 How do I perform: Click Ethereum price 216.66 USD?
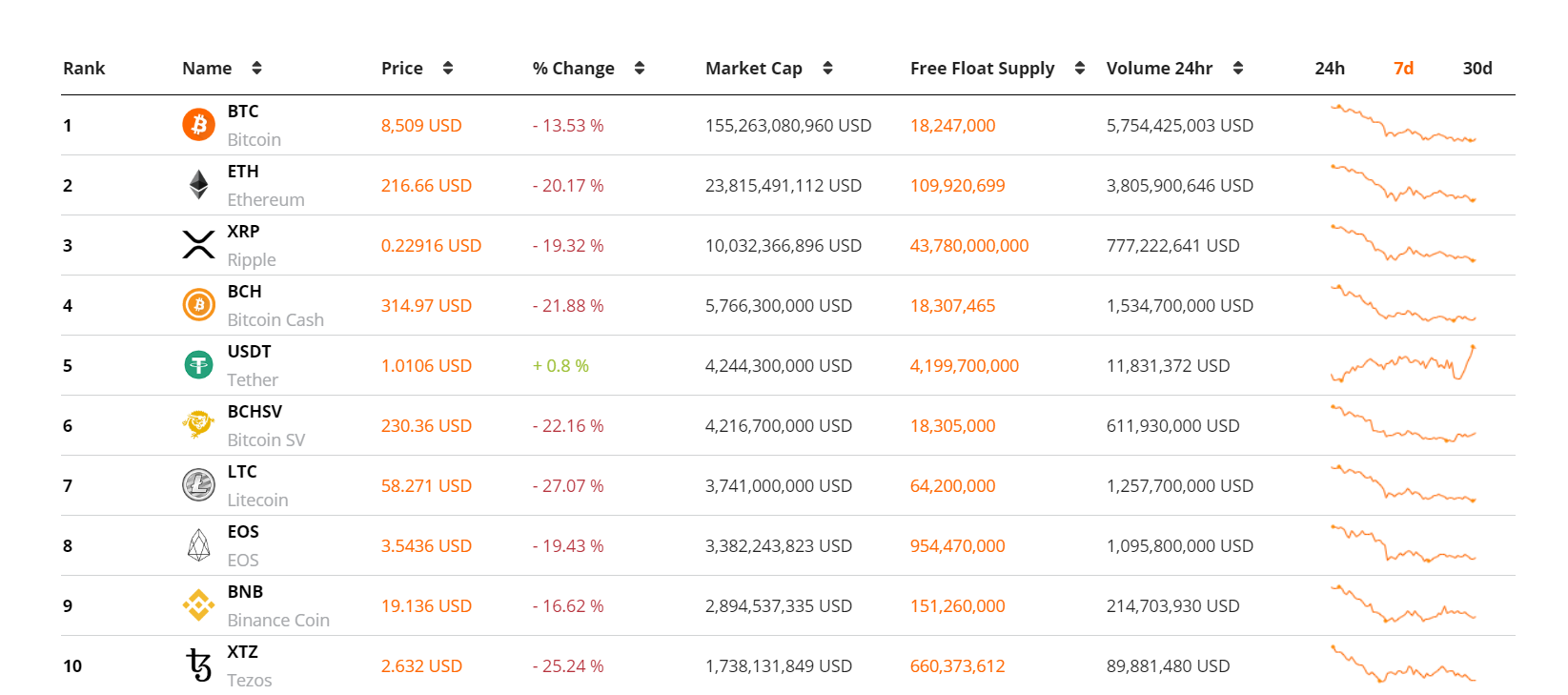coord(426,185)
